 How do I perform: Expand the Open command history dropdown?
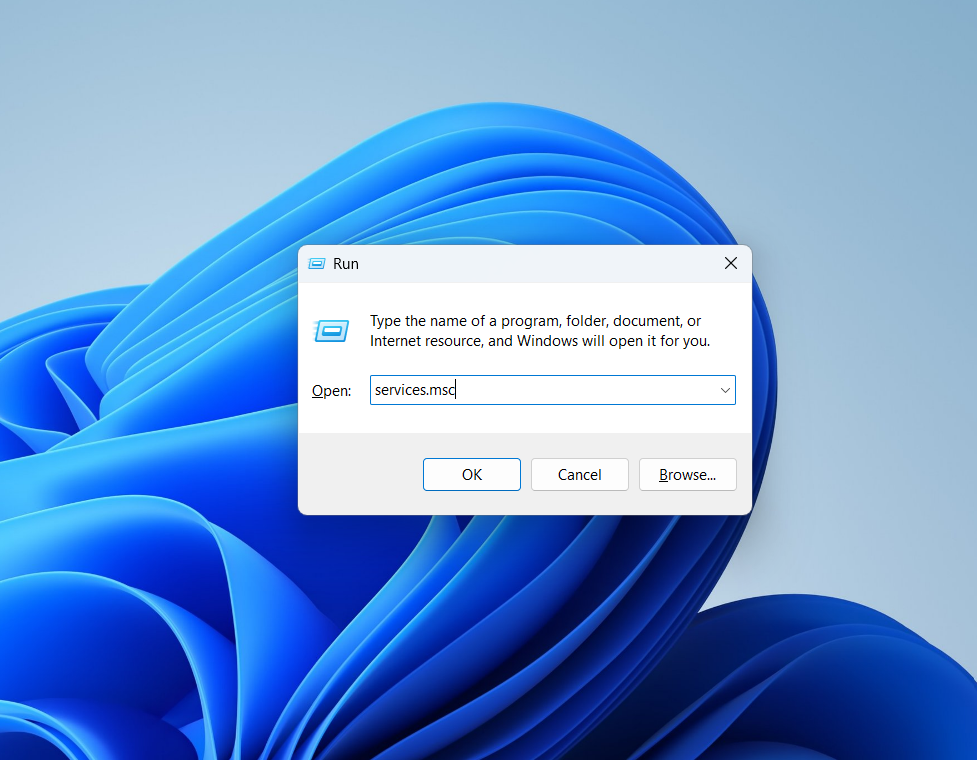coord(725,390)
